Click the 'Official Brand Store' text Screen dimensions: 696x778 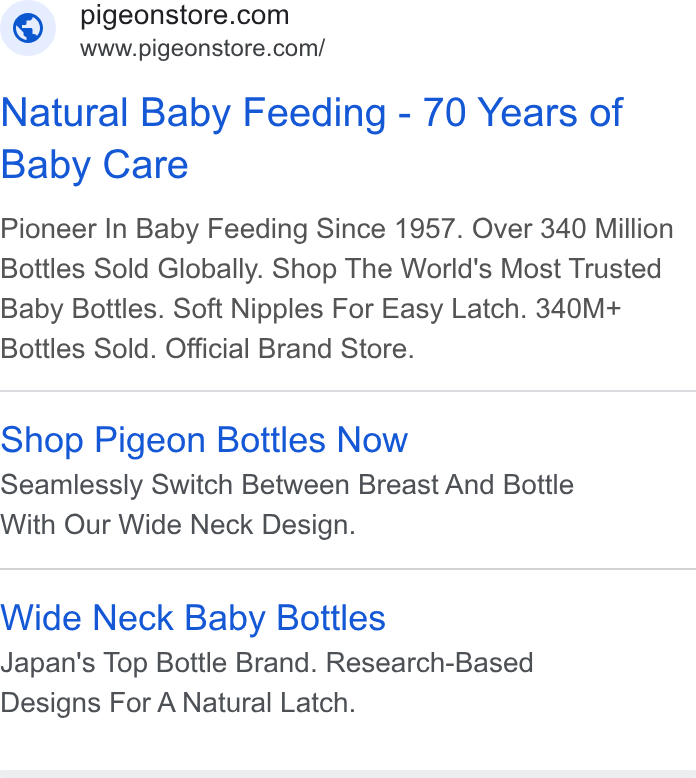pos(290,349)
